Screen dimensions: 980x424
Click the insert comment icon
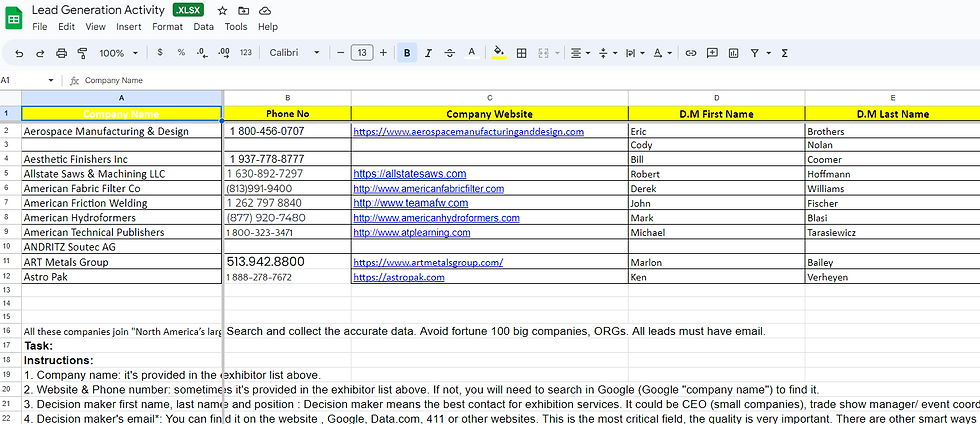click(x=712, y=53)
